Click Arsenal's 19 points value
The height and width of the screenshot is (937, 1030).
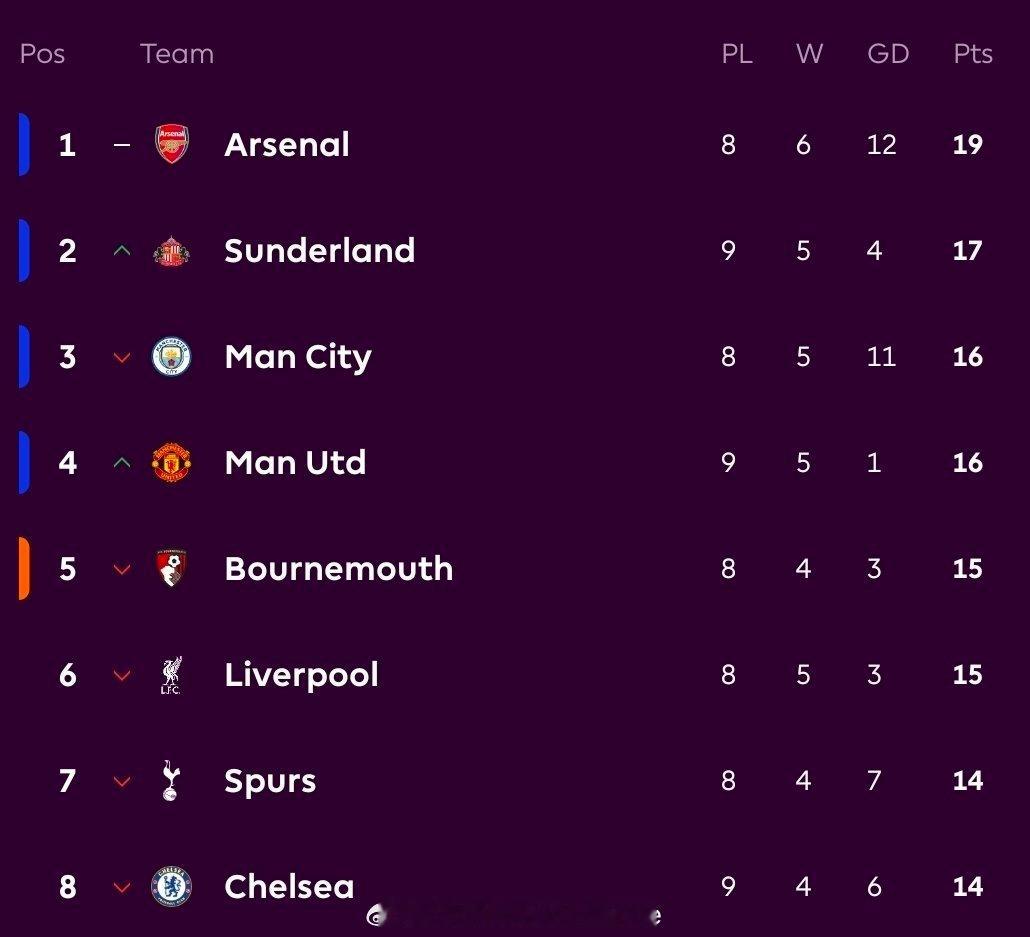(x=967, y=144)
